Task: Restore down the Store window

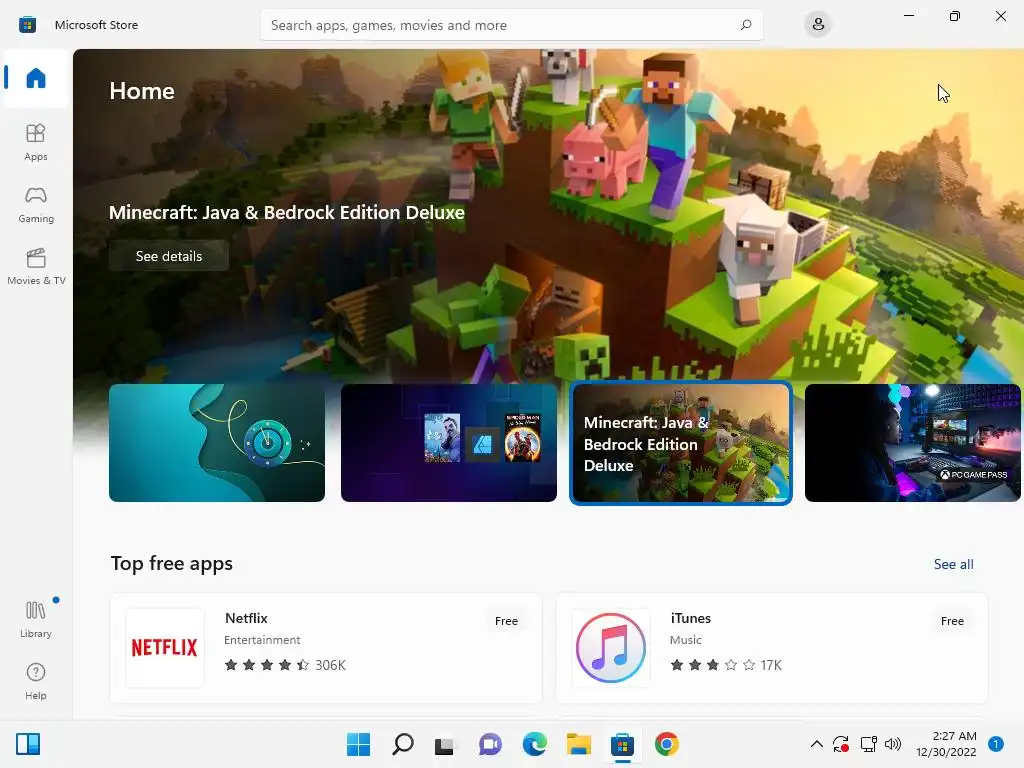Action: tap(955, 16)
